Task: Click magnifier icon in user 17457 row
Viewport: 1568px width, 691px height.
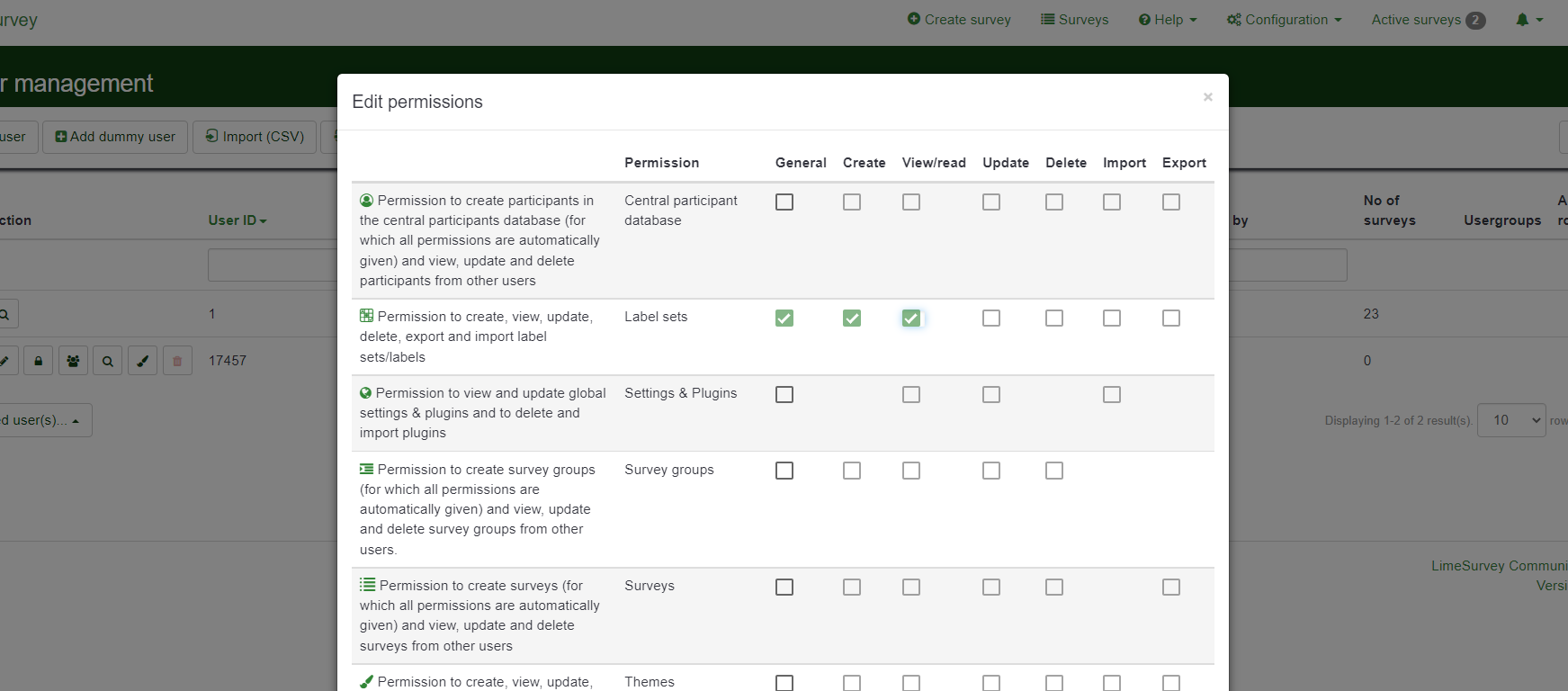Action: click(x=108, y=361)
